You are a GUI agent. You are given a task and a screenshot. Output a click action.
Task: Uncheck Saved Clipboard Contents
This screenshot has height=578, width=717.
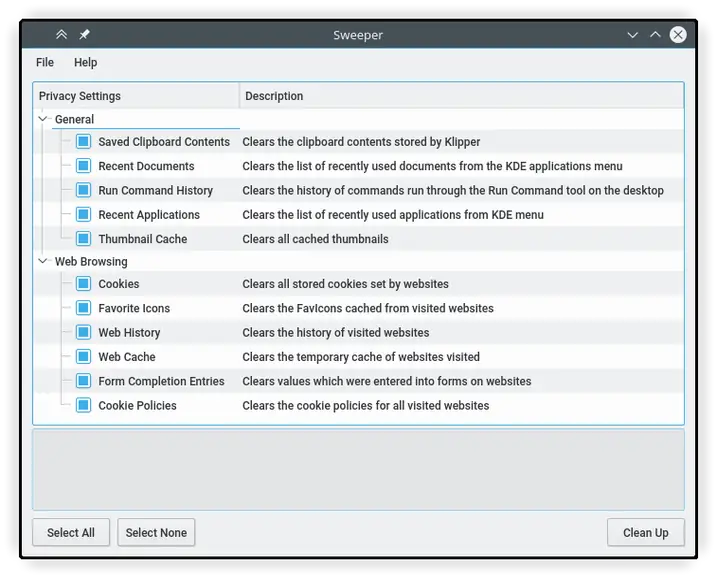pyautogui.click(x=83, y=141)
